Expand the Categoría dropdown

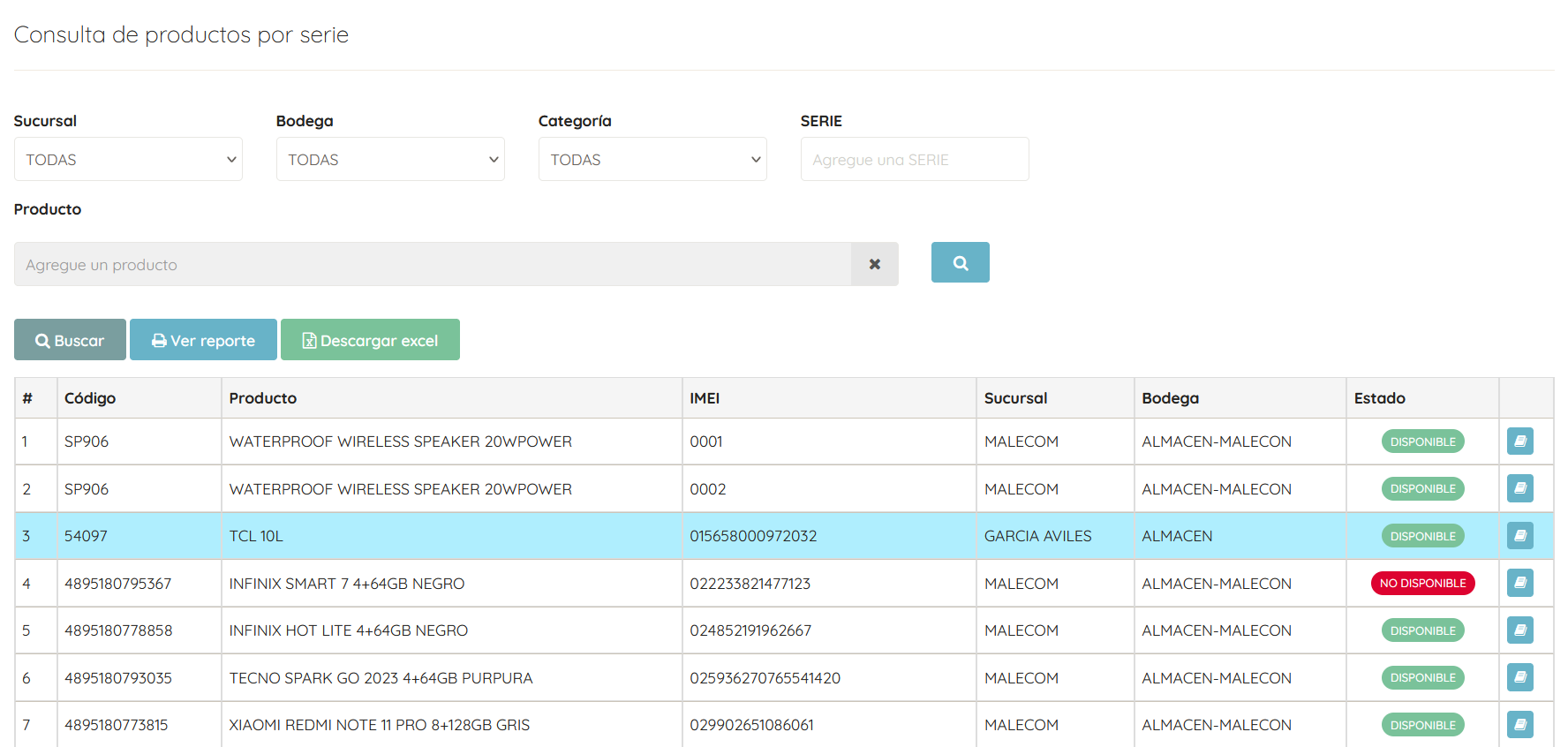652,159
